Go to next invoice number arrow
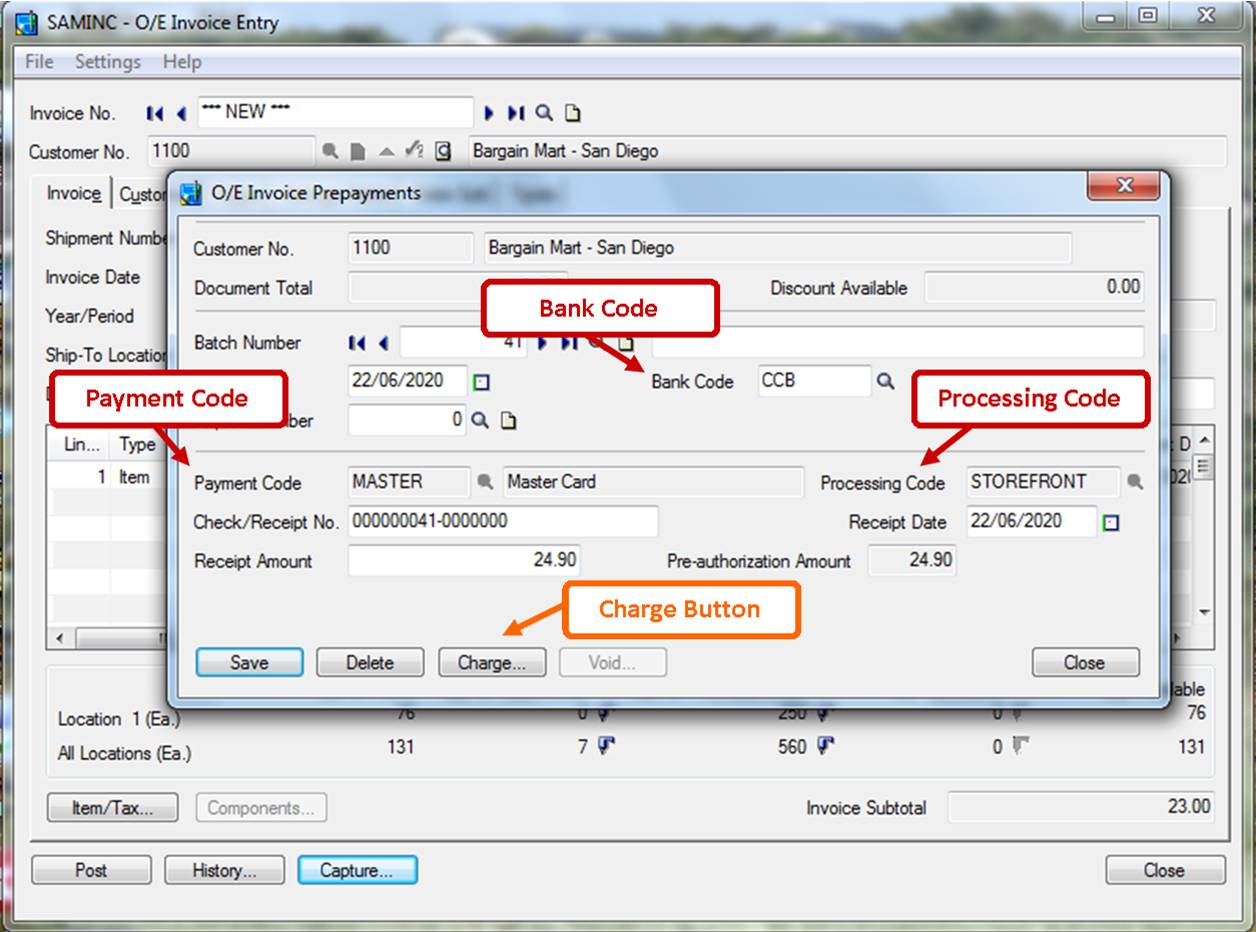Viewport: 1256px width, 932px height. [x=490, y=113]
